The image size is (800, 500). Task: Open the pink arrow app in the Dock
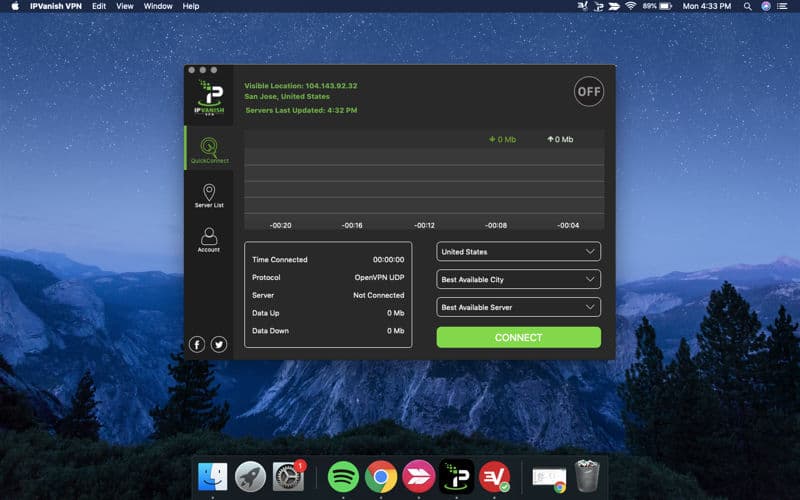pyautogui.click(x=418, y=477)
